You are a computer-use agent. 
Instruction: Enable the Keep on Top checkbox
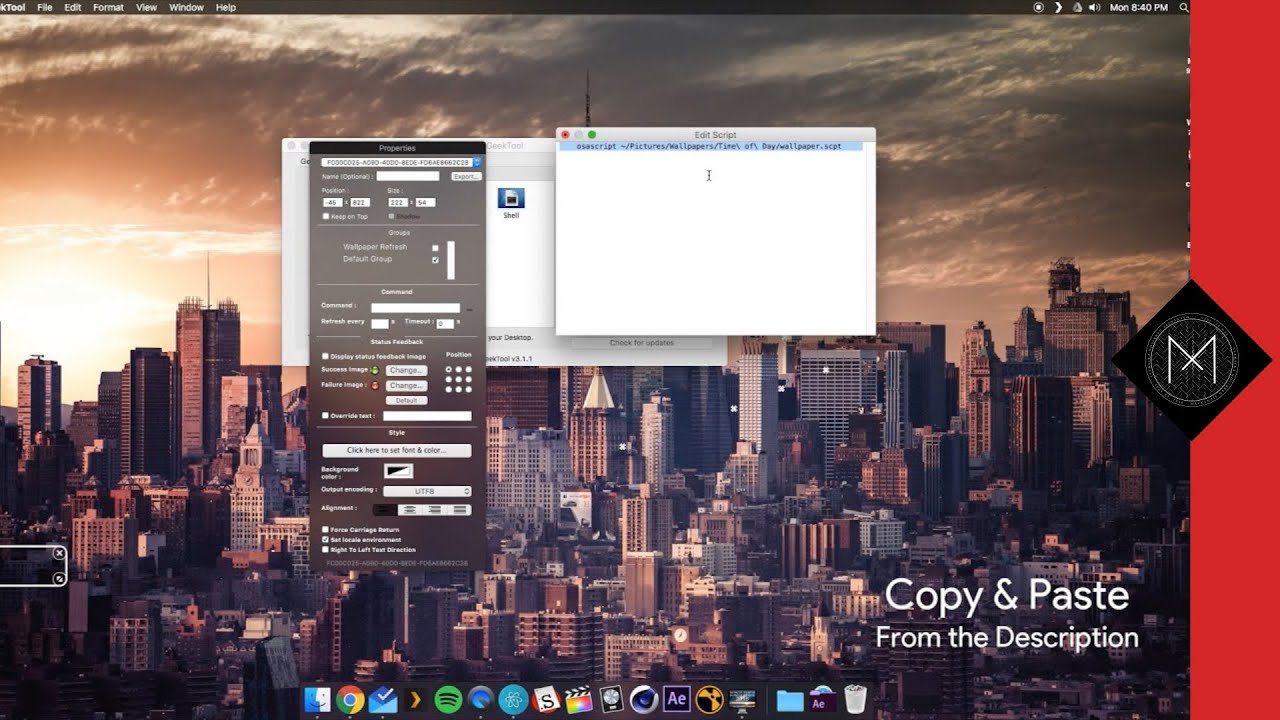(x=326, y=216)
